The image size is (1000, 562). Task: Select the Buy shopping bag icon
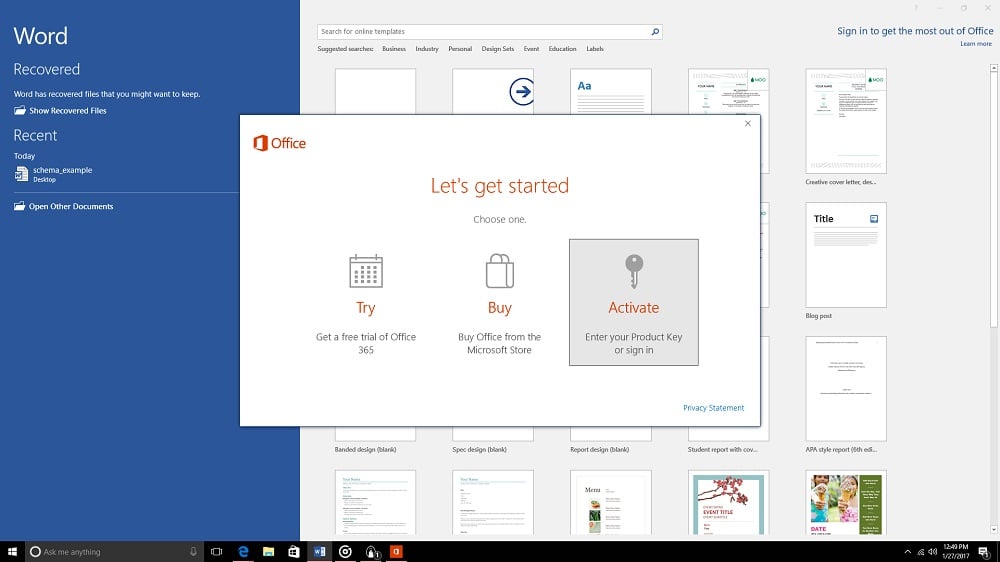(x=499, y=271)
